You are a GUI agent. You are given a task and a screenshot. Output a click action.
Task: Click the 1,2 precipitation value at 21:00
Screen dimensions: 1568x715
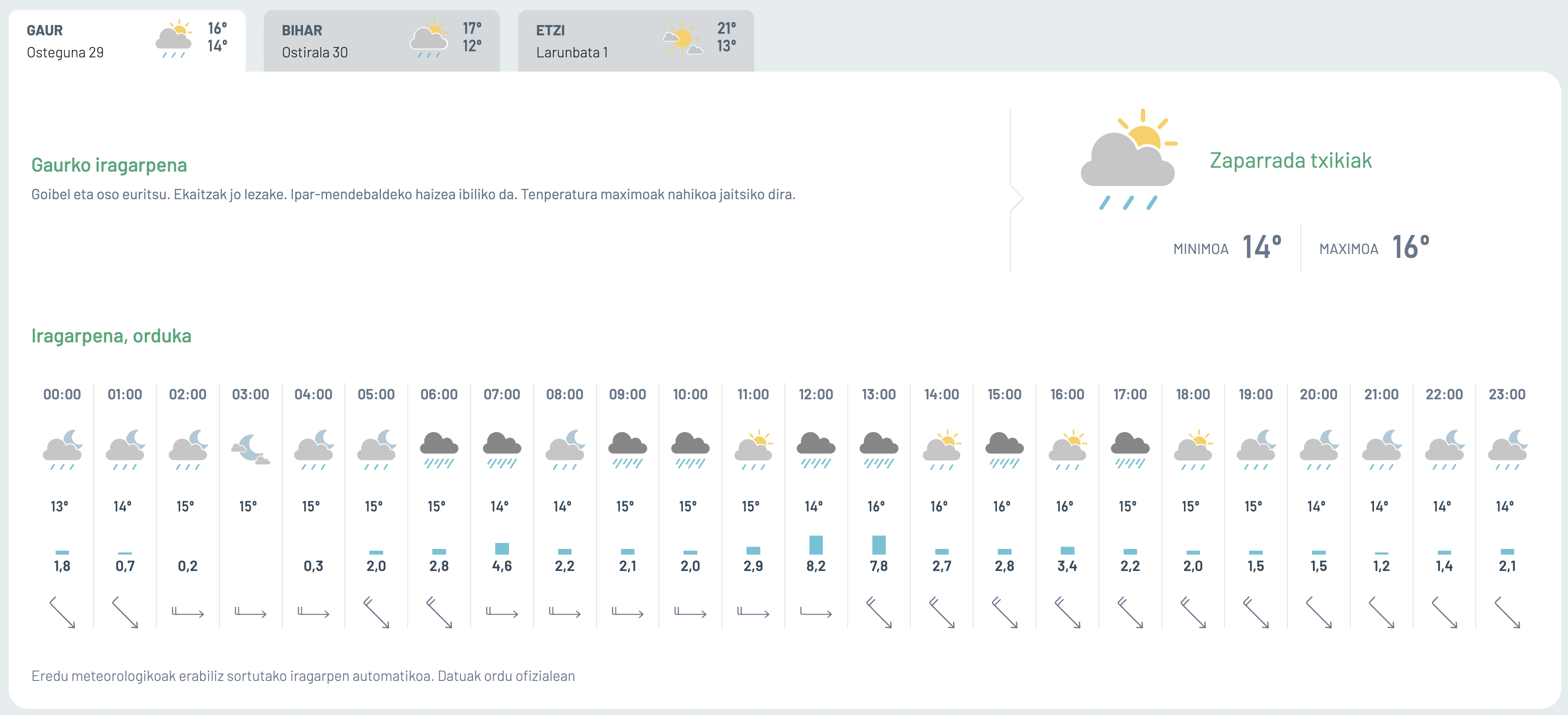point(1382,566)
